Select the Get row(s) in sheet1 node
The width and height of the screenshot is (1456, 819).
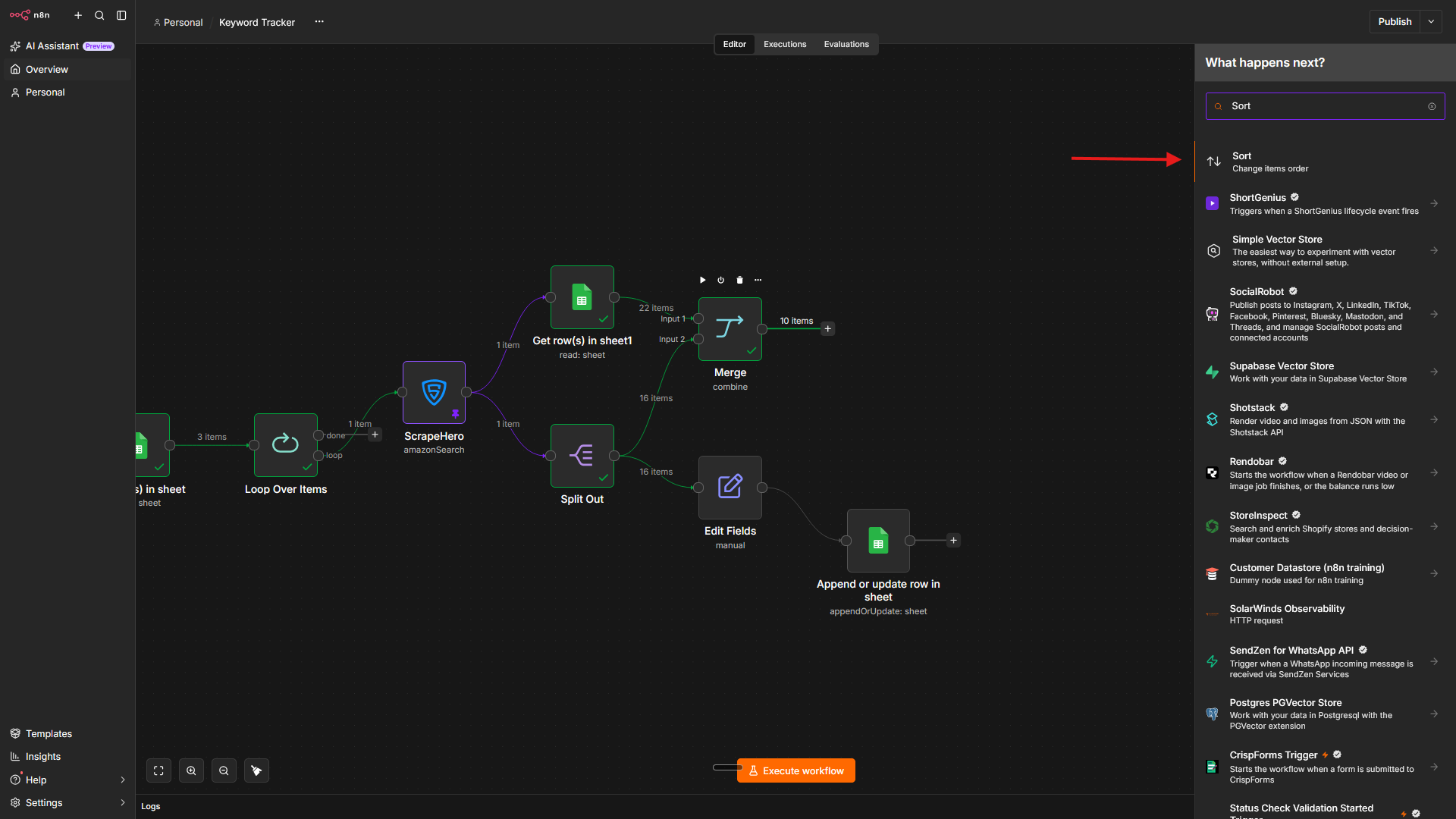582,297
